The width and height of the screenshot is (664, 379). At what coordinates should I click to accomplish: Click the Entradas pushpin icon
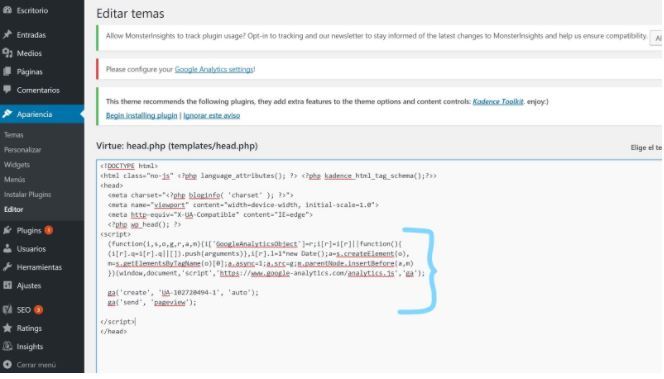click(x=7, y=34)
